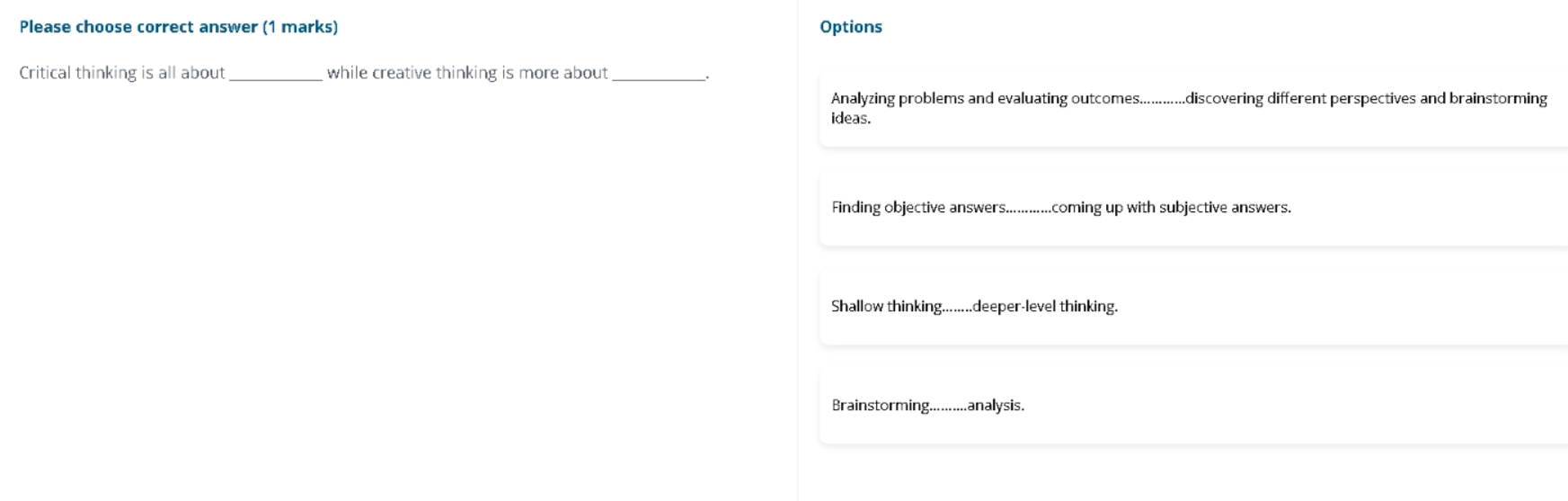Select the "Analyzing problems and evaluating outcomes" option card
The image size is (1568, 501).
[1193, 108]
